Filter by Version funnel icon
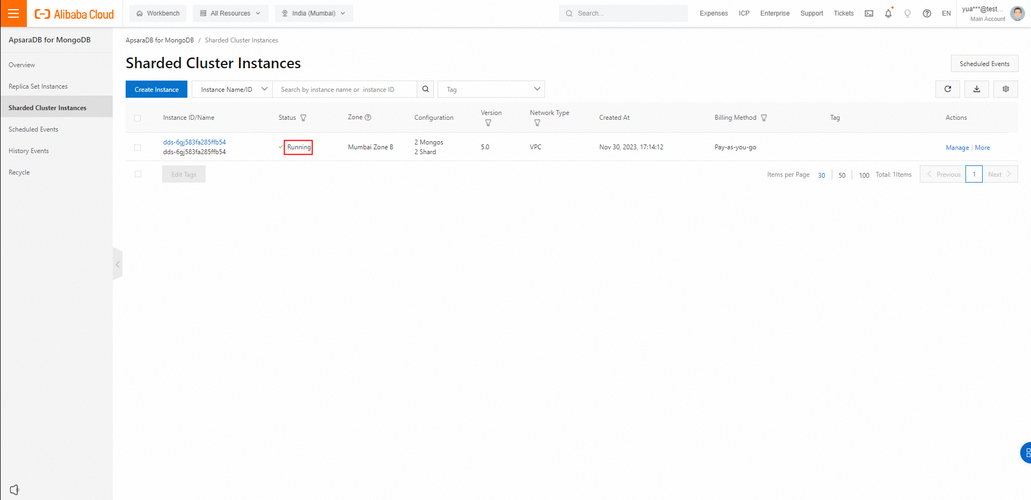 pyautogui.click(x=488, y=123)
